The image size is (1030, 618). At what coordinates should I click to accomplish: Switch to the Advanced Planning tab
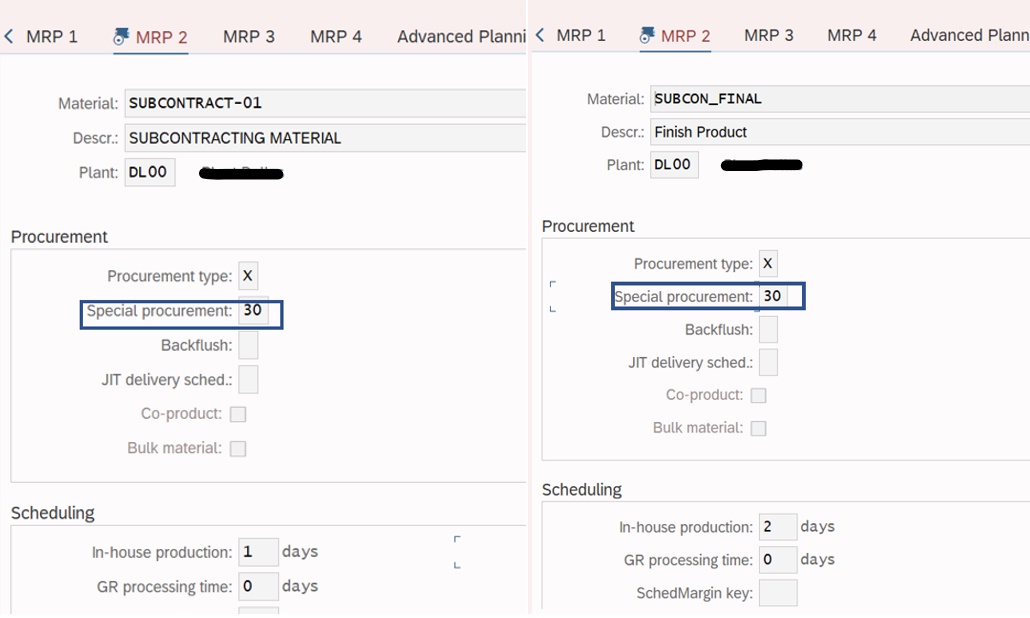pyautogui.click(x=460, y=36)
